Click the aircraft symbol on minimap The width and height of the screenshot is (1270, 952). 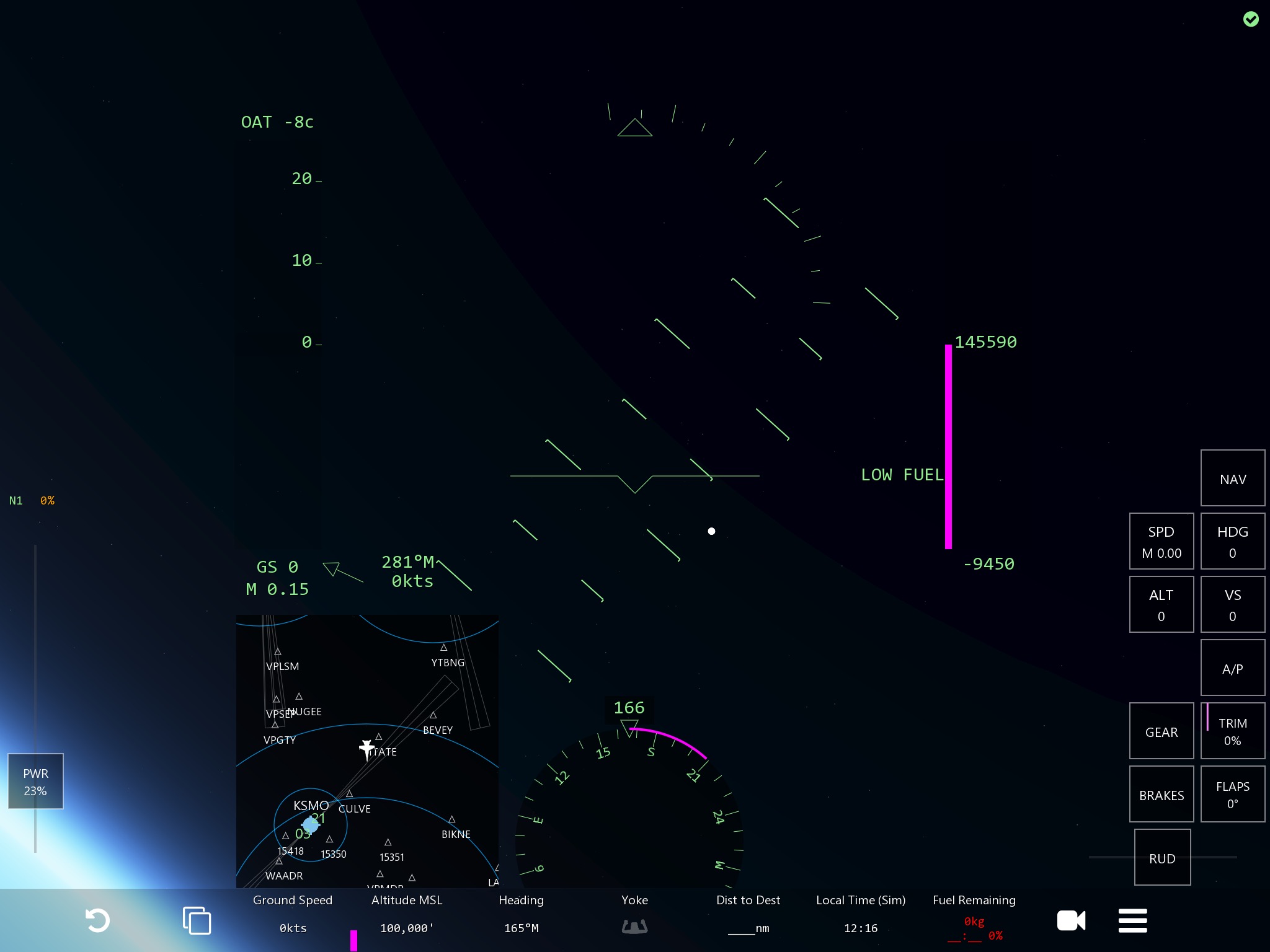tap(366, 748)
